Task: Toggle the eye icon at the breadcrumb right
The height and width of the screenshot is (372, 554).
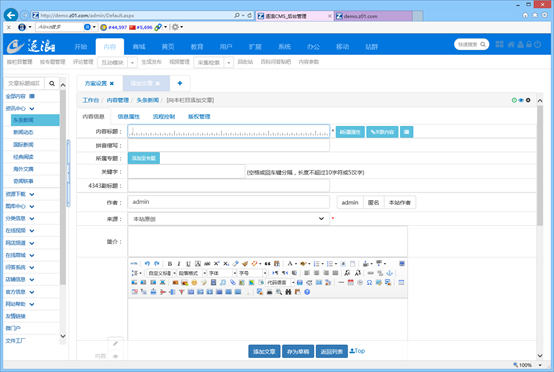Action: [x=521, y=100]
